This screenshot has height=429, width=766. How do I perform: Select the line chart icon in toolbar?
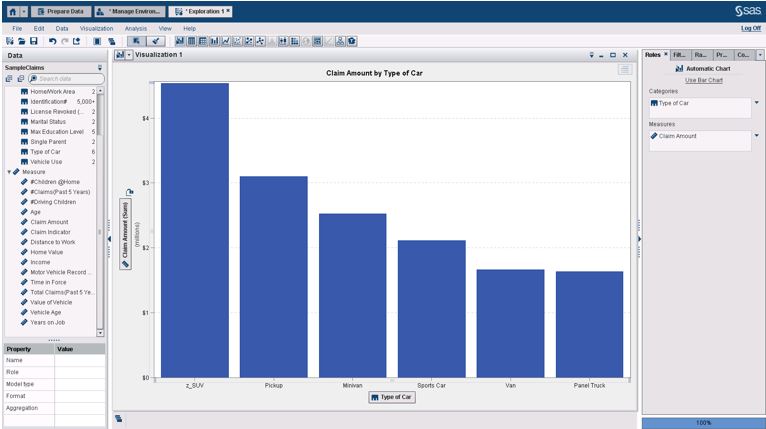226,41
